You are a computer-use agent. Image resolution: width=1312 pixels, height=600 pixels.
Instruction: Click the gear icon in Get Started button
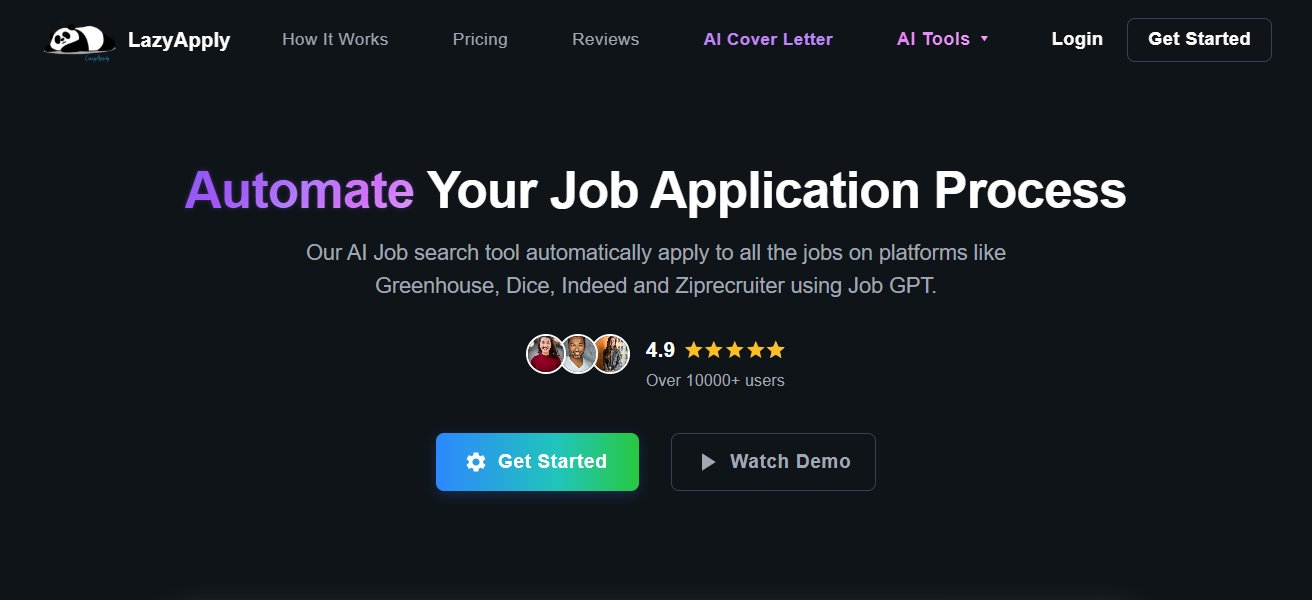[476, 462]
